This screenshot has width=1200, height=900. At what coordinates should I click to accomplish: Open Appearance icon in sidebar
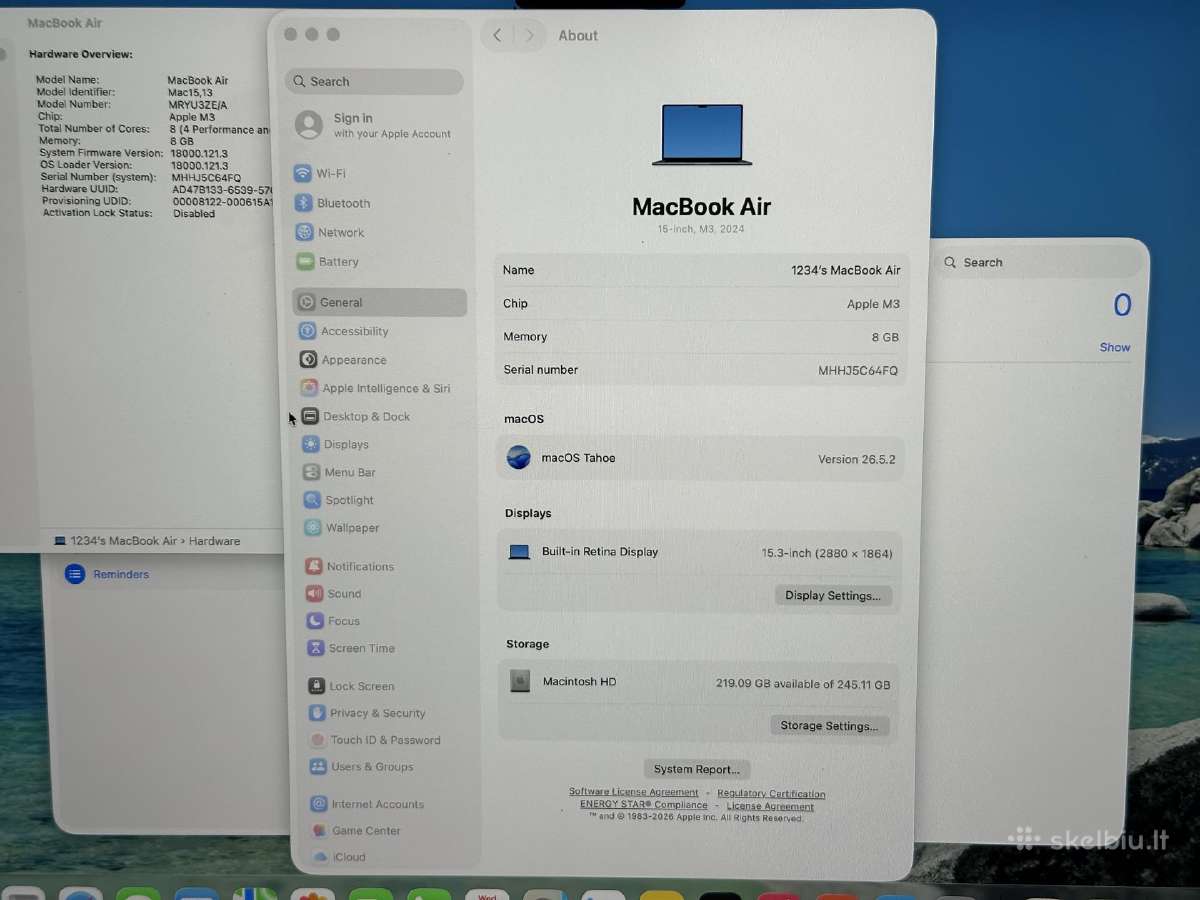click(x=308, y=360)
